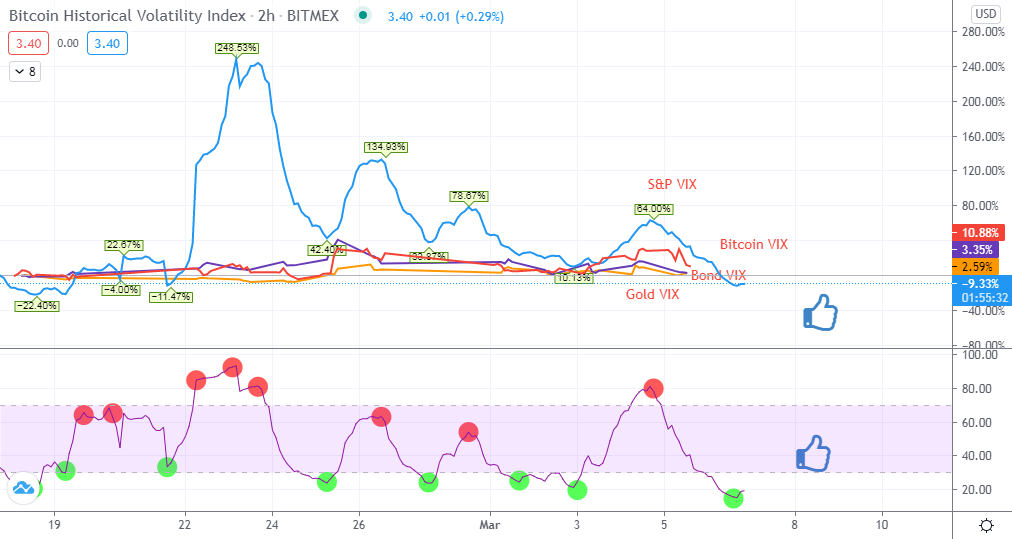This screenshot has width=1012, height=539.
Task: Click the 22.67% price label
Action: 124,245
